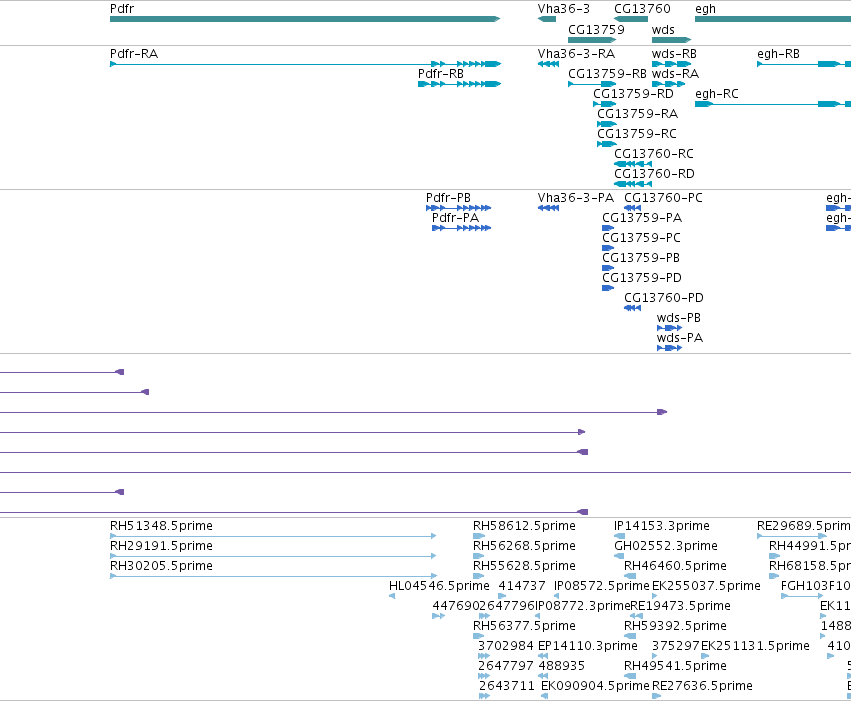Select the Pdfr-PA protein label

click(455, 218)
